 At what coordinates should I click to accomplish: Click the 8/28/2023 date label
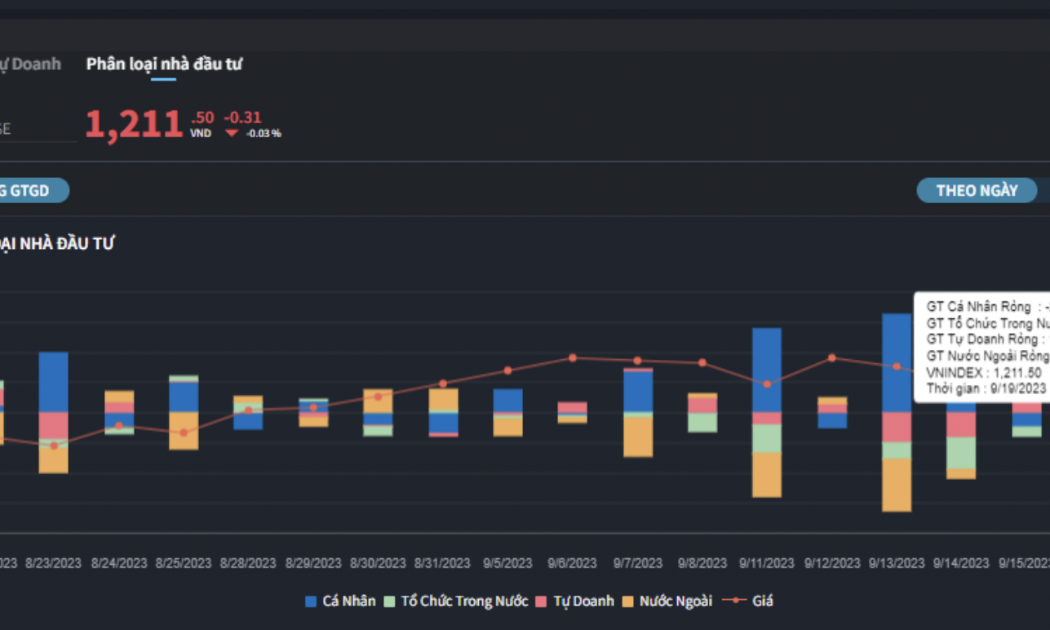(248, 564)
